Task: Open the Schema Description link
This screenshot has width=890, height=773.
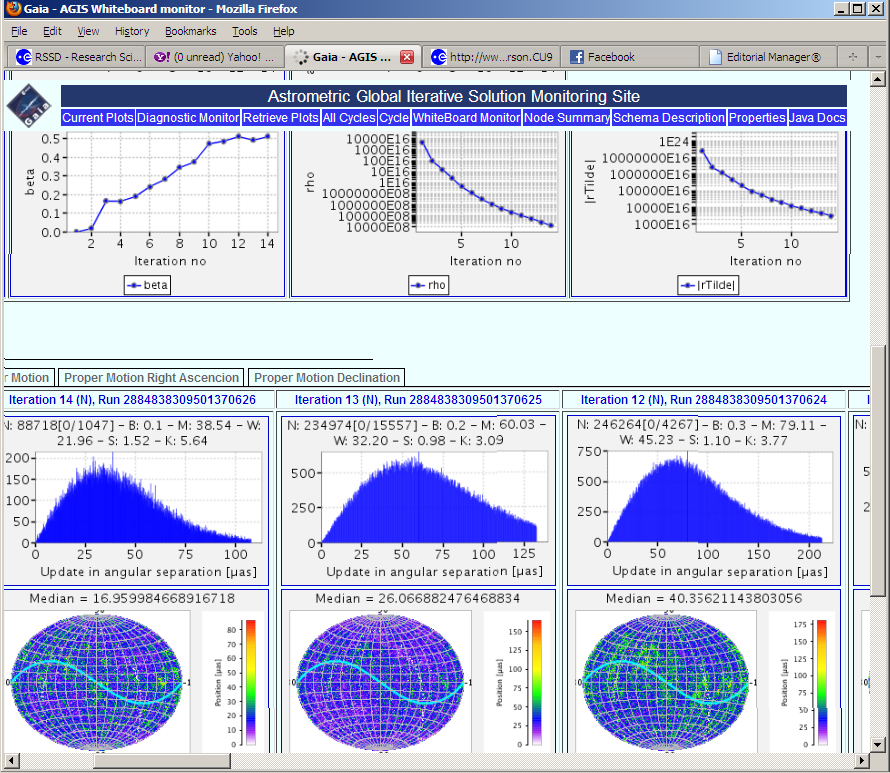Action: click(x=669, y=118)
